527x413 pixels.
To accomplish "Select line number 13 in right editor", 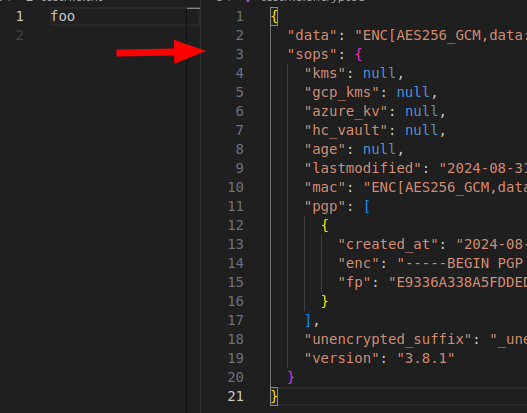I will [x=236, y=244].
